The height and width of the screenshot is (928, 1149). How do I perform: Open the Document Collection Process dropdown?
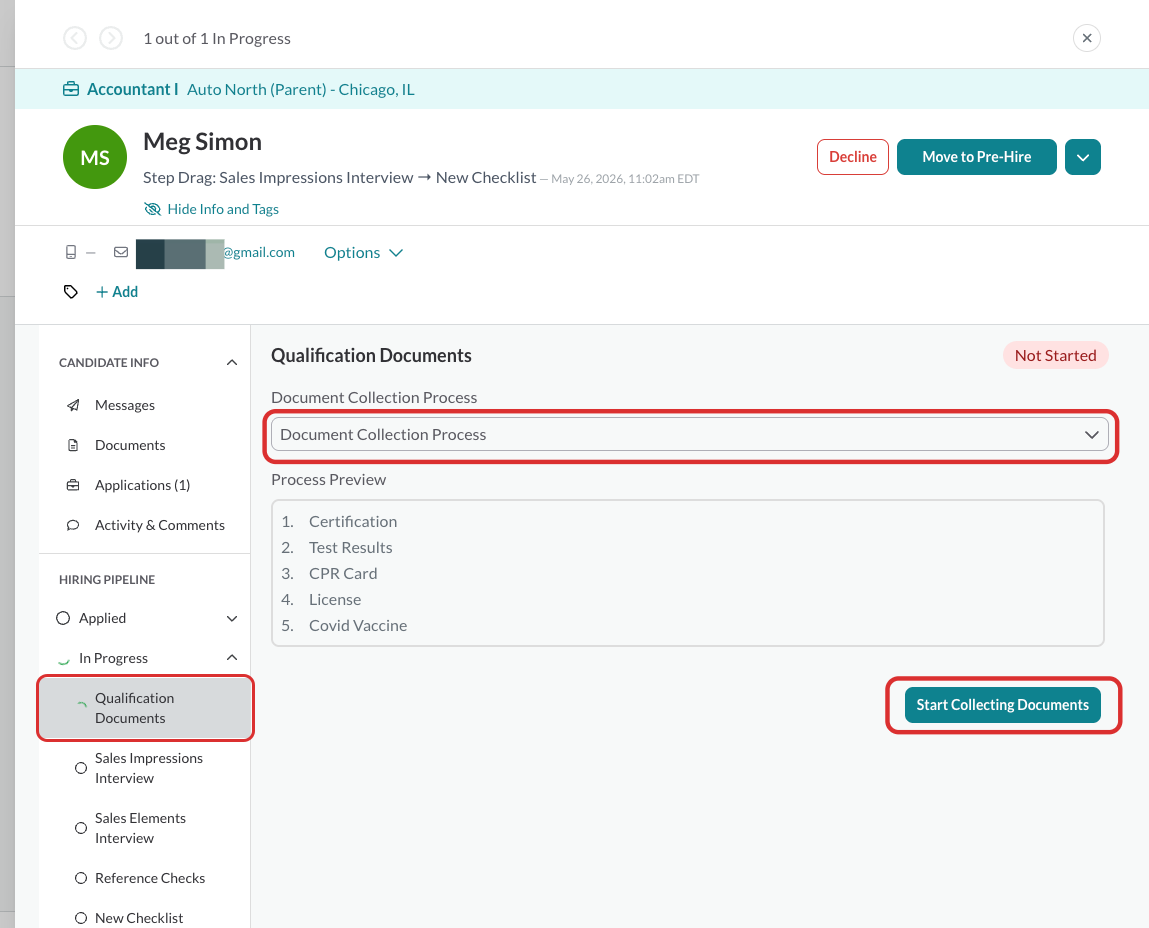tap(690, 435)
